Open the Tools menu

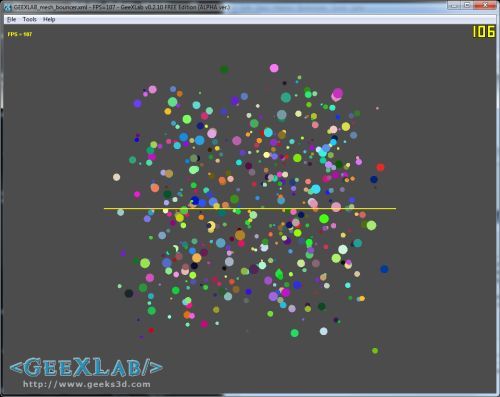click(x=29, y=19)
